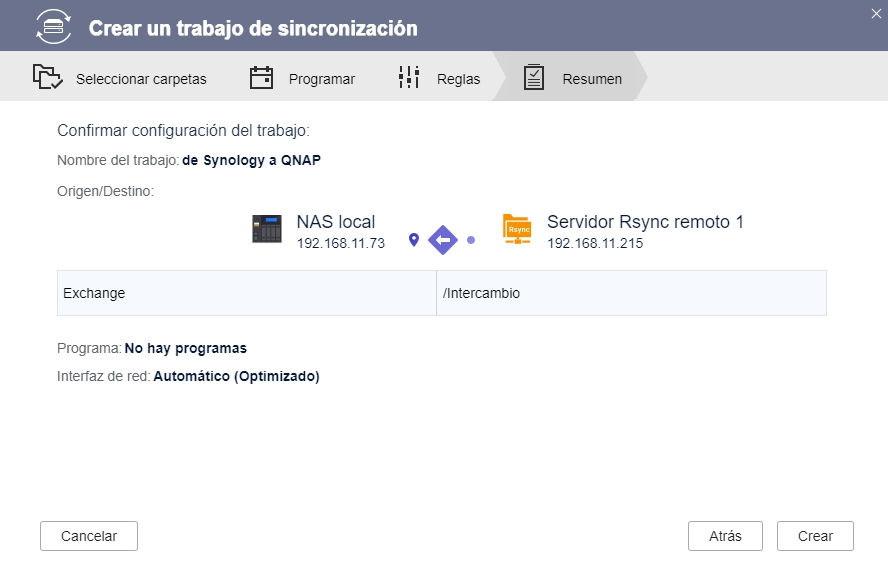Select the /Intercambio destination cell
Viewport: 888px width, 564px height.
tap(631, 293)
